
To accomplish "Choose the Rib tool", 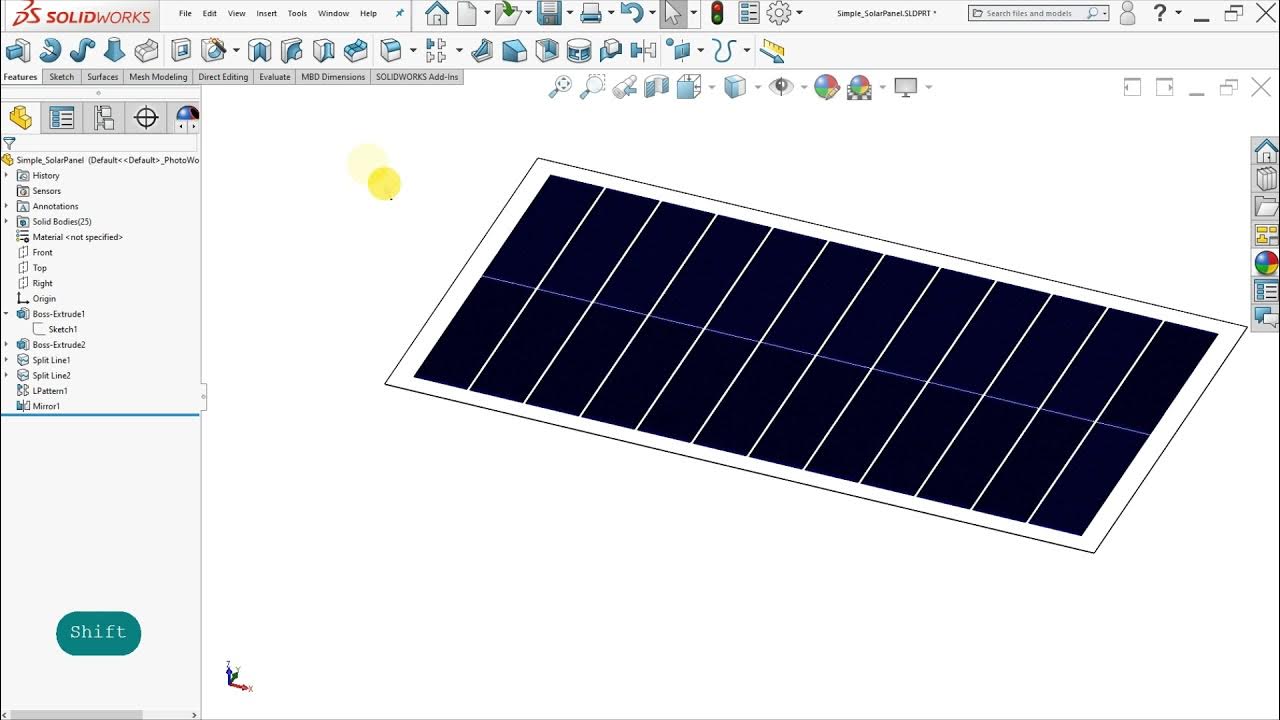I will 482,50.
